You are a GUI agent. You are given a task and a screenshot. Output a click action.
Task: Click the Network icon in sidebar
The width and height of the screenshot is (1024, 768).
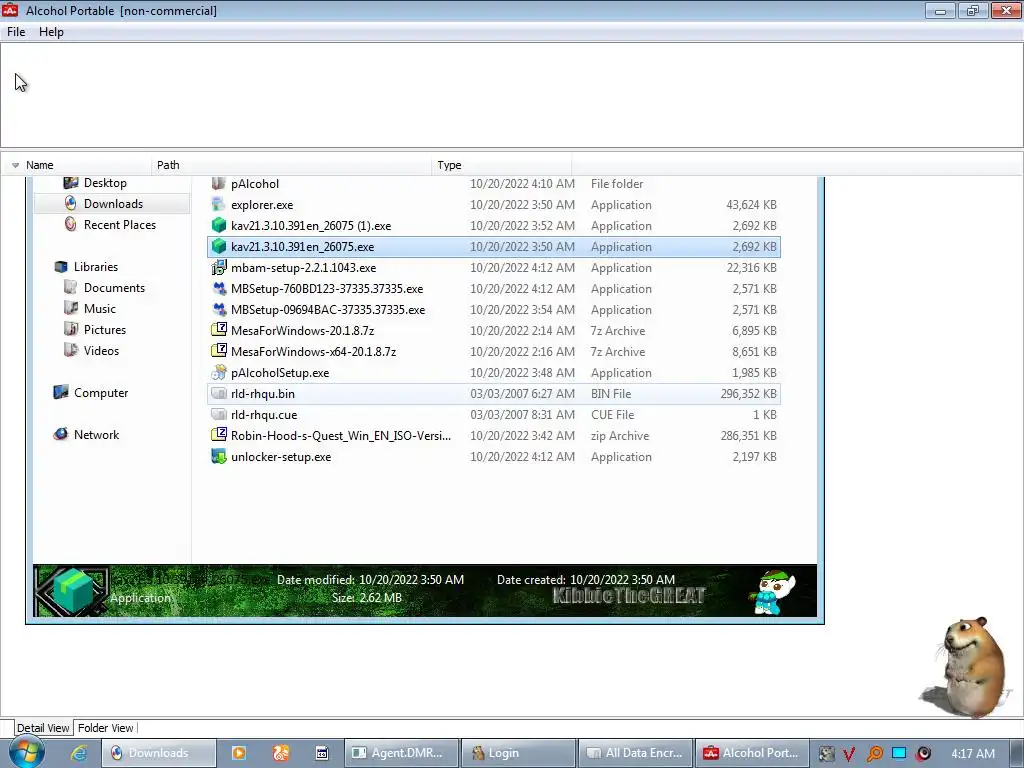(61, 435)
